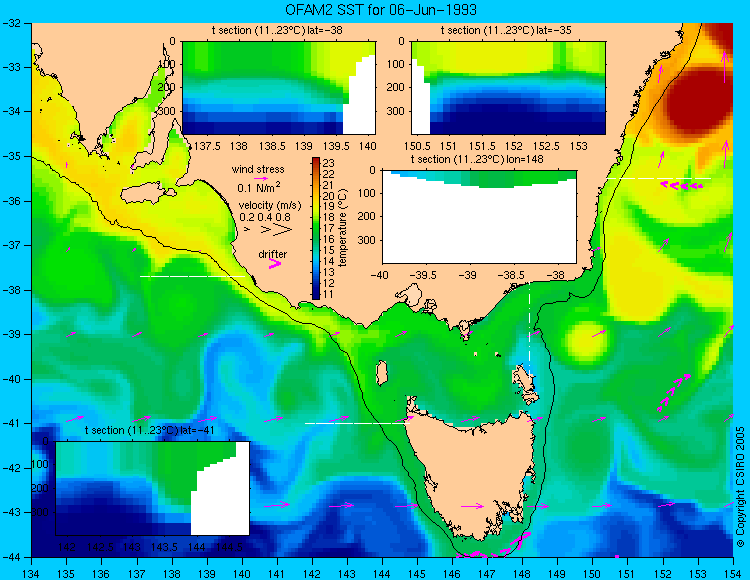Click color bar tick label '19'
The image size is (750, 580).
click(329, 207)
